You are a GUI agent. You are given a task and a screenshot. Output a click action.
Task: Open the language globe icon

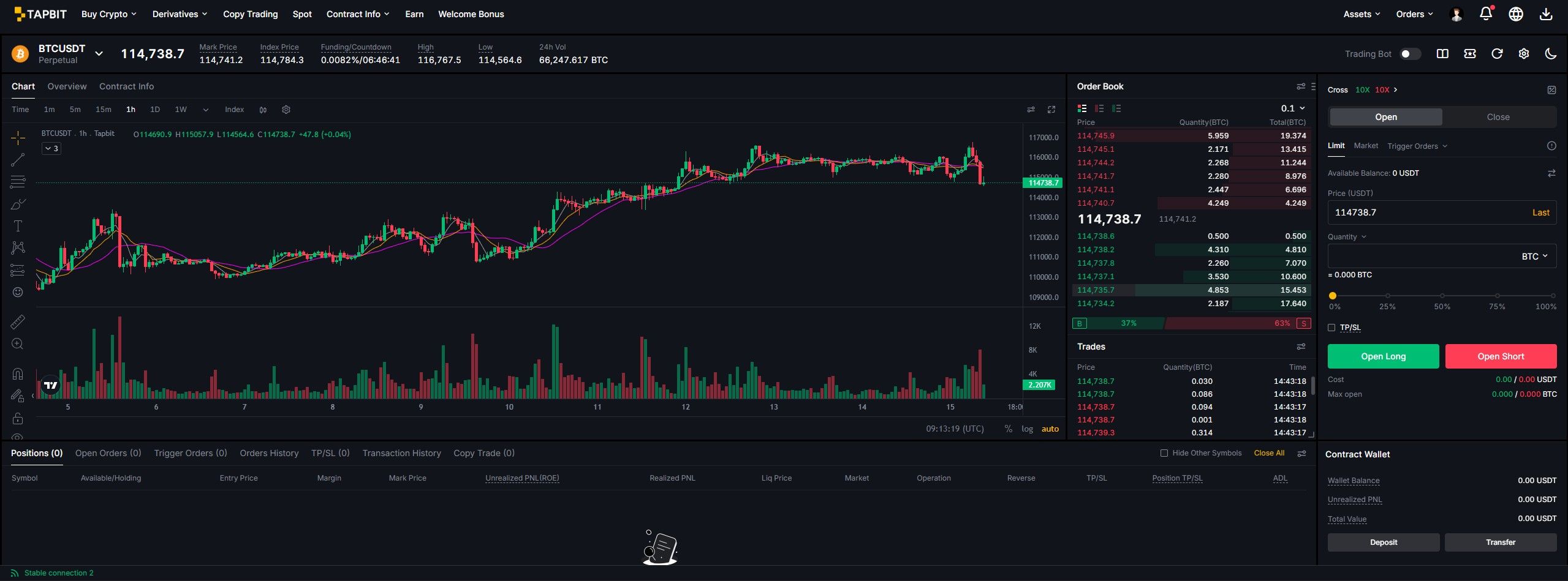[x=1515, y=14]
